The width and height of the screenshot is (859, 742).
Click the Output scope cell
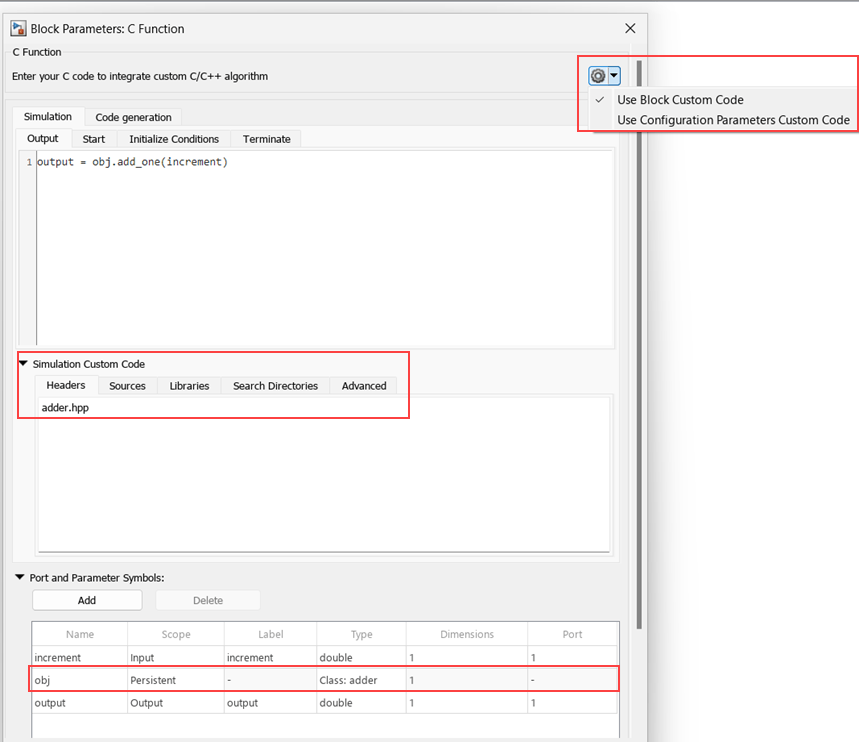(176, 703)
